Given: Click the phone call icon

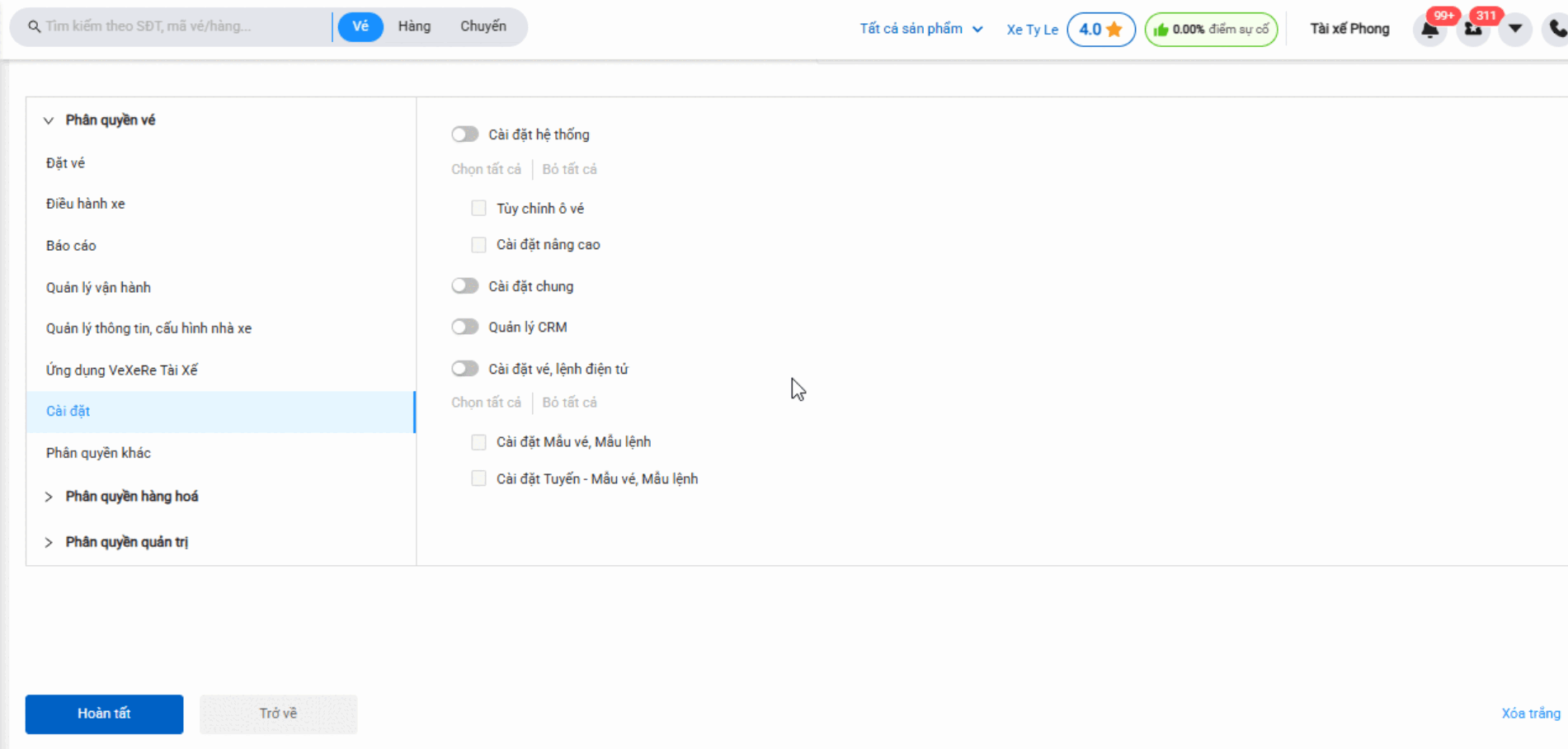Looking at the screenshot, I should pos(1556,30).
